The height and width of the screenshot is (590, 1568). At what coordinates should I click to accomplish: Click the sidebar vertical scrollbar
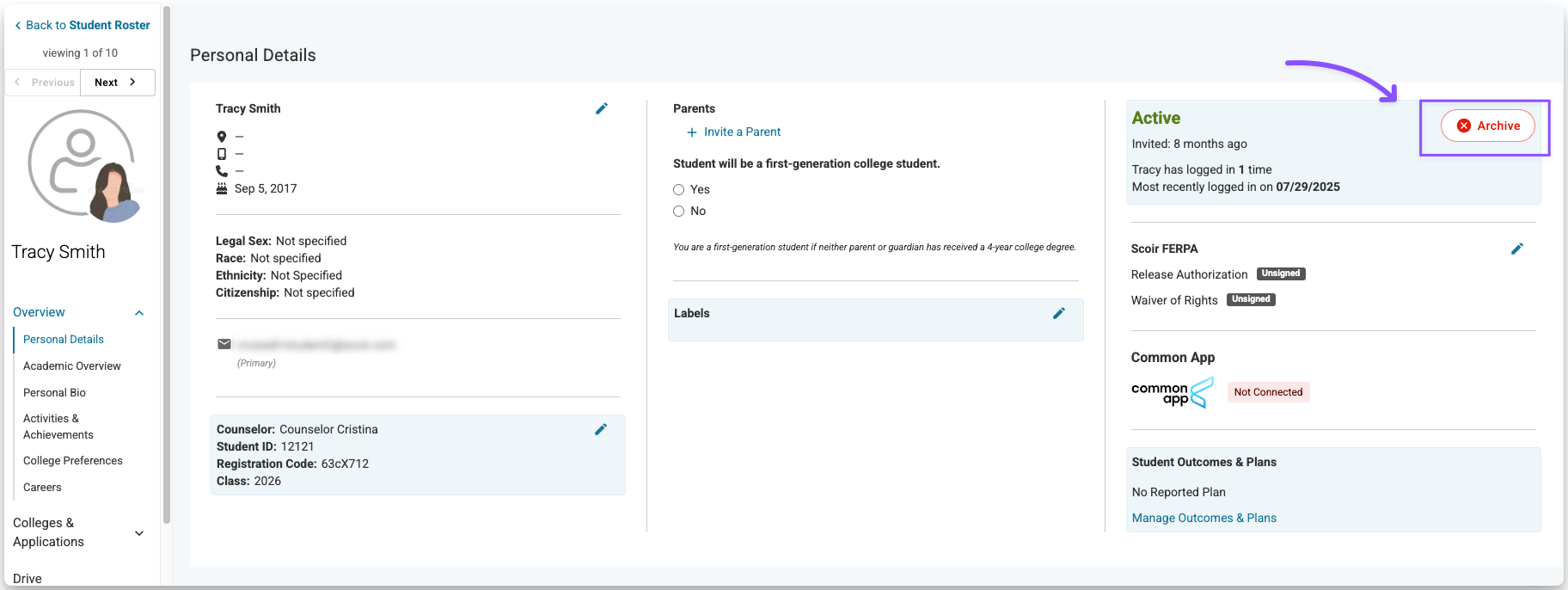point(167,258)
